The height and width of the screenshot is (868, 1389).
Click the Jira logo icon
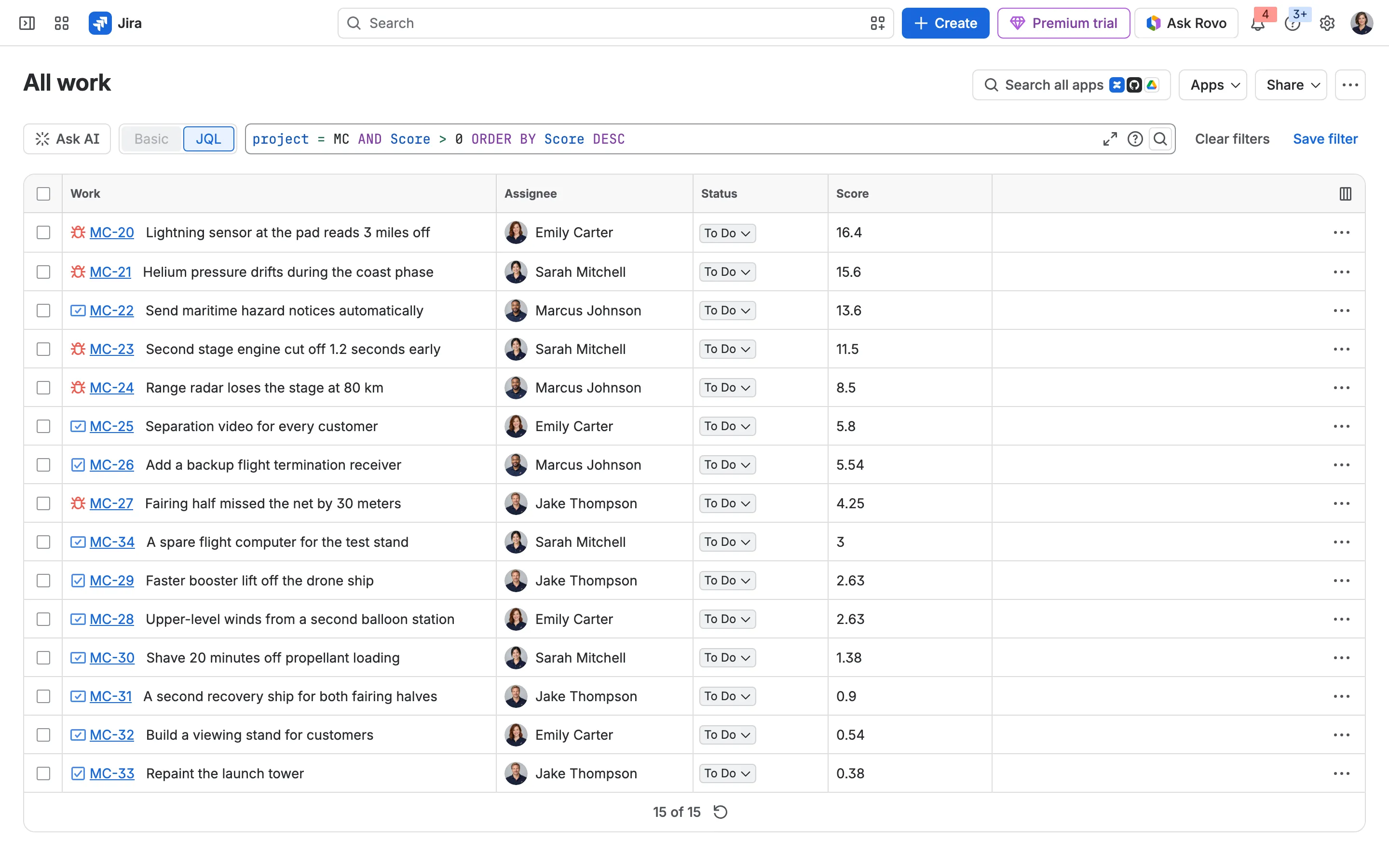pos(100,23)
